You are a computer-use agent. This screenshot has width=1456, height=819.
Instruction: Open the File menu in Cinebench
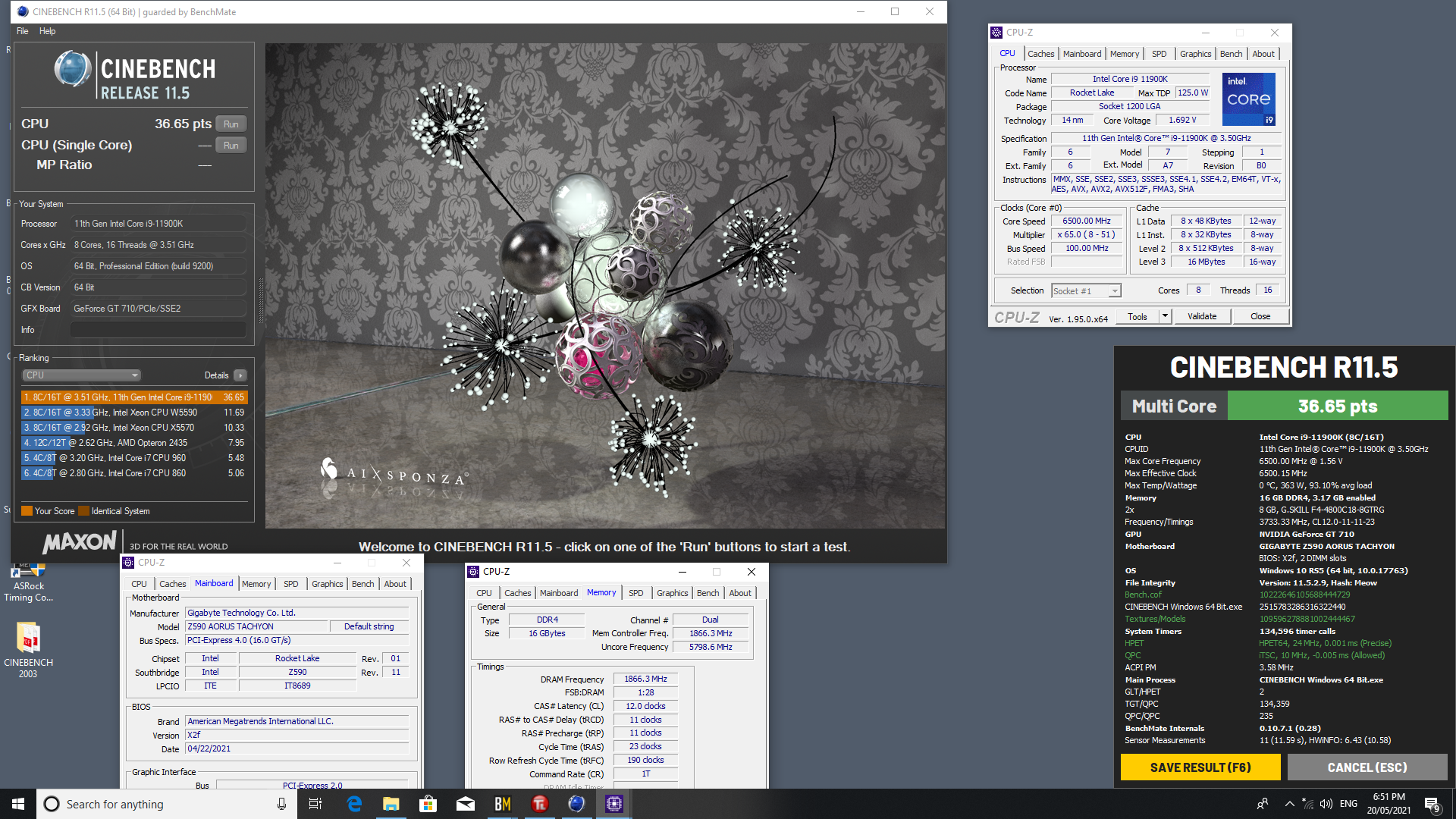point(23,31)
